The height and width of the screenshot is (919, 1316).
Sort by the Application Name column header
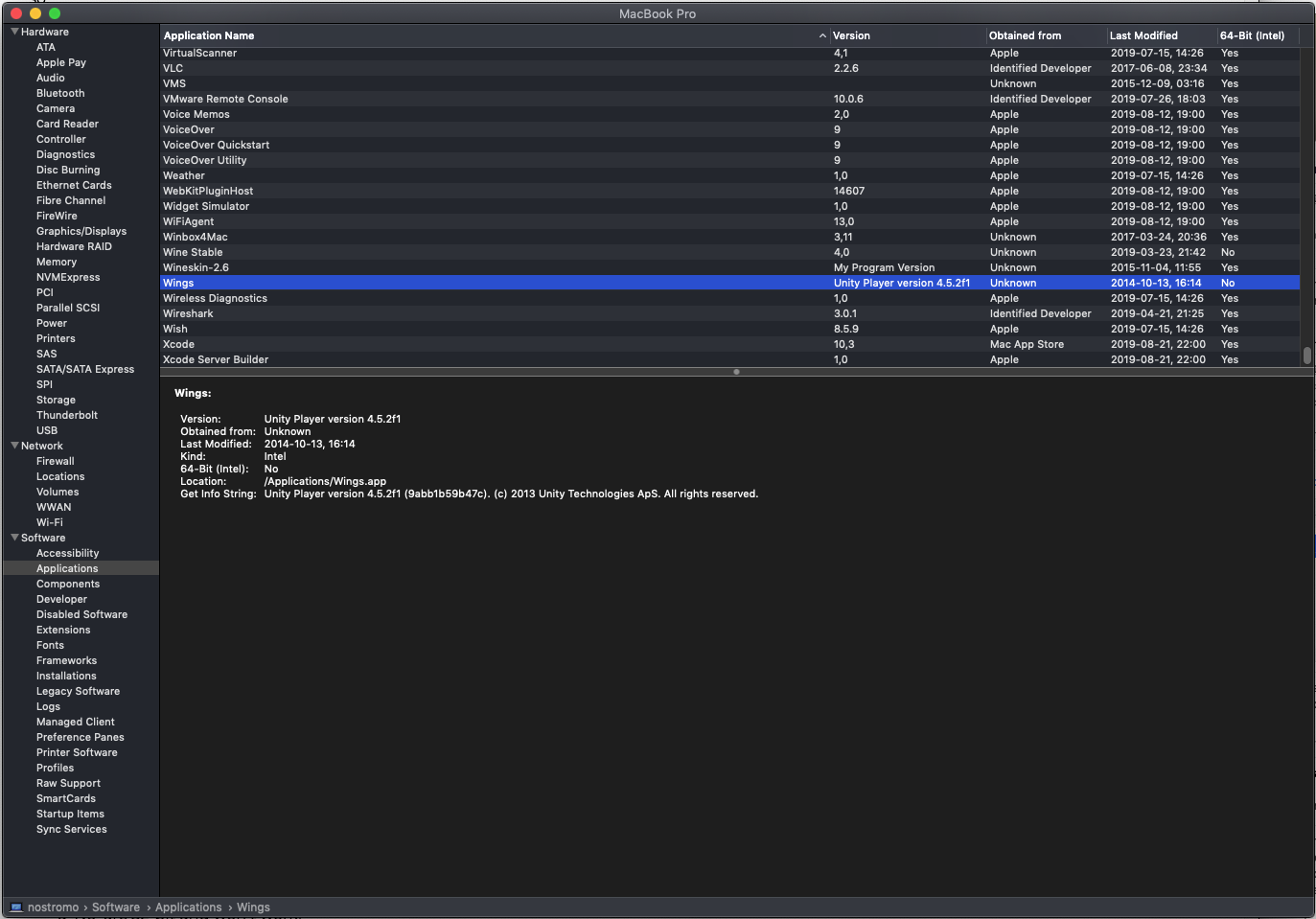tap(494, 35)
